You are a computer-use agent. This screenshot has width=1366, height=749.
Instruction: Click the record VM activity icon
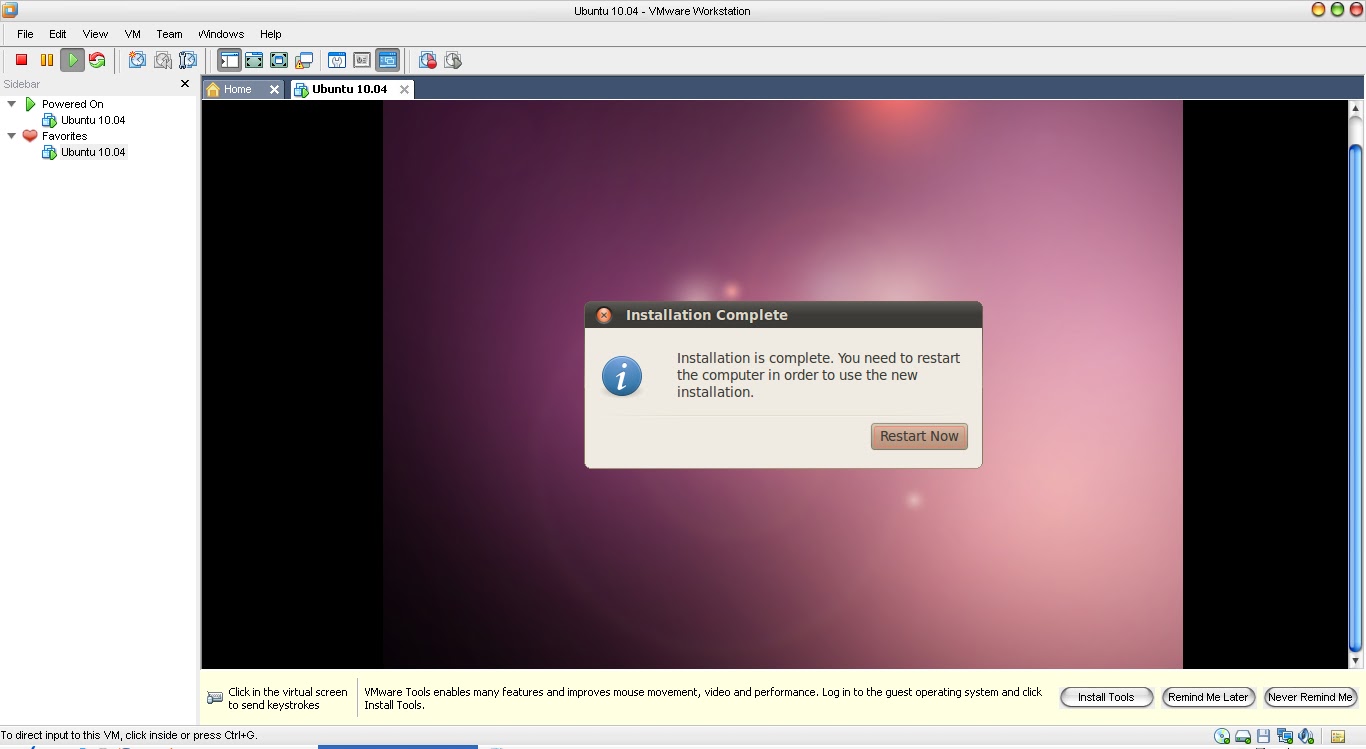click(x=428, y=60)
